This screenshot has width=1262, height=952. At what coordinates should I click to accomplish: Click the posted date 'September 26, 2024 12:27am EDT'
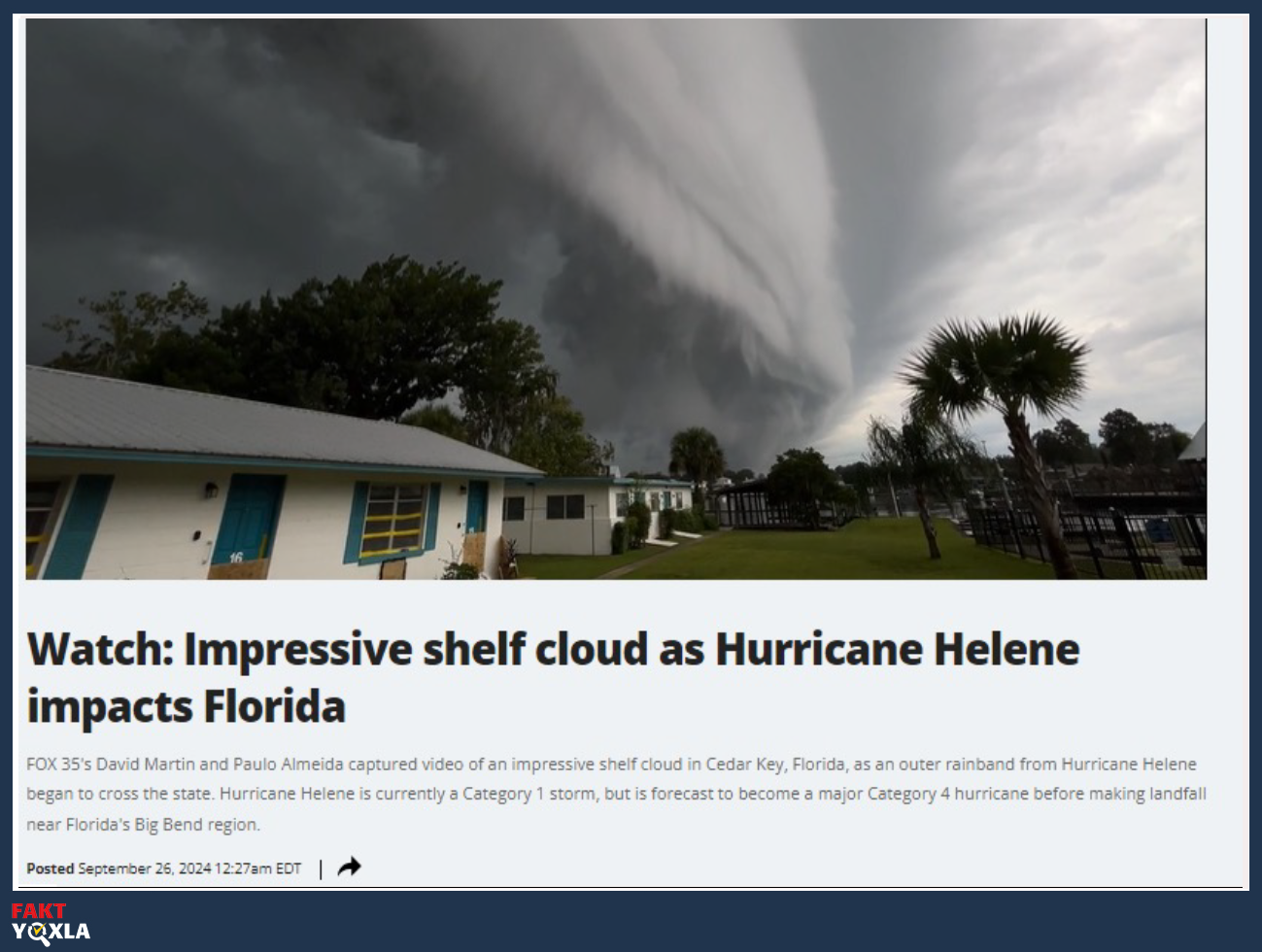189,868
